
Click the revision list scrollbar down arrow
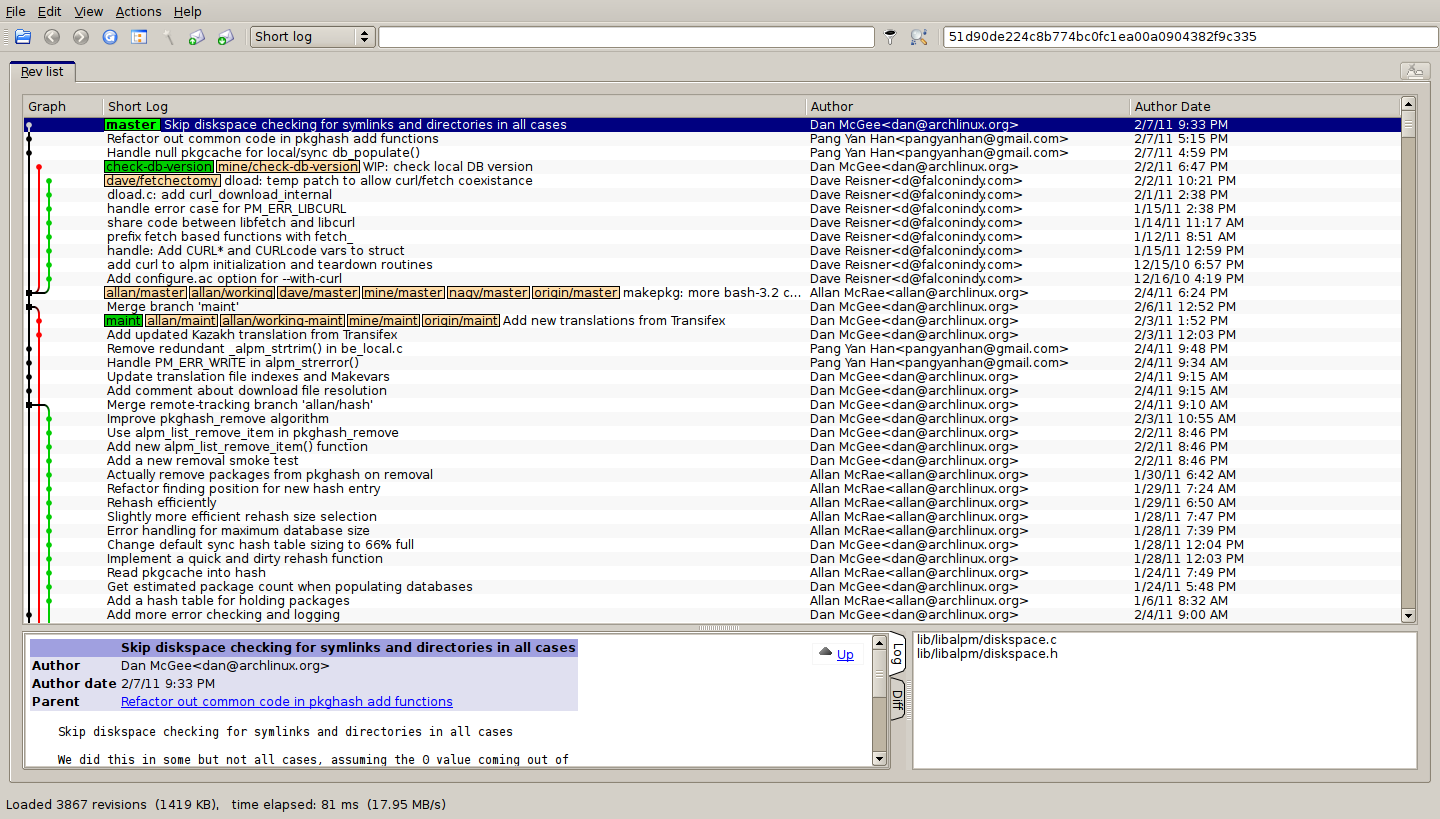pos(1408,616)
